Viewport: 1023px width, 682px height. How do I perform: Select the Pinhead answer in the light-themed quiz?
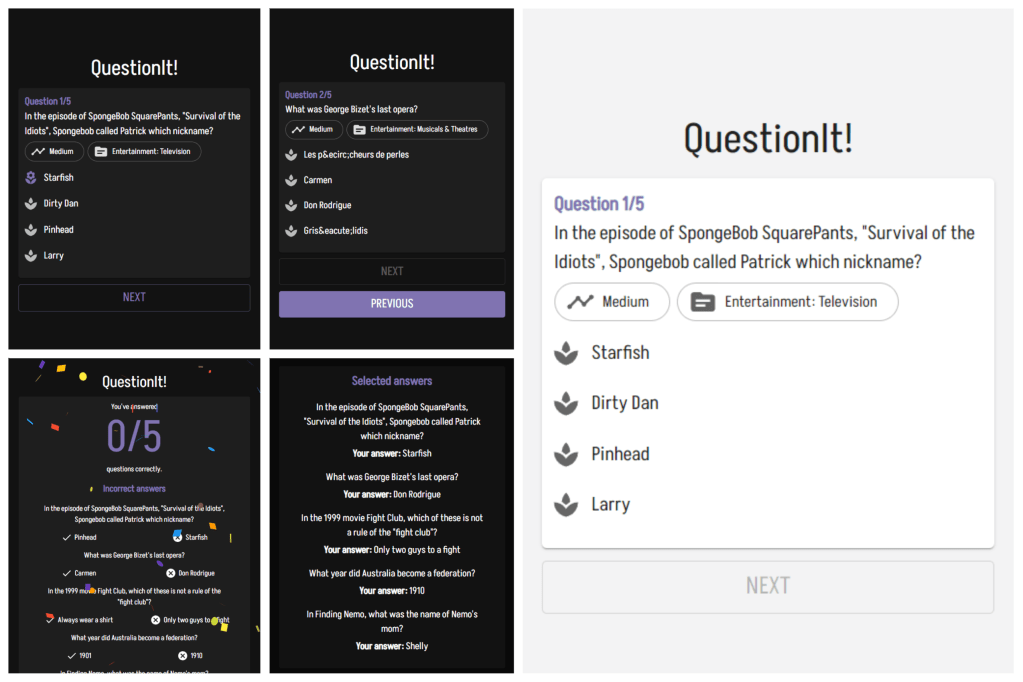[x=620, y=454]
